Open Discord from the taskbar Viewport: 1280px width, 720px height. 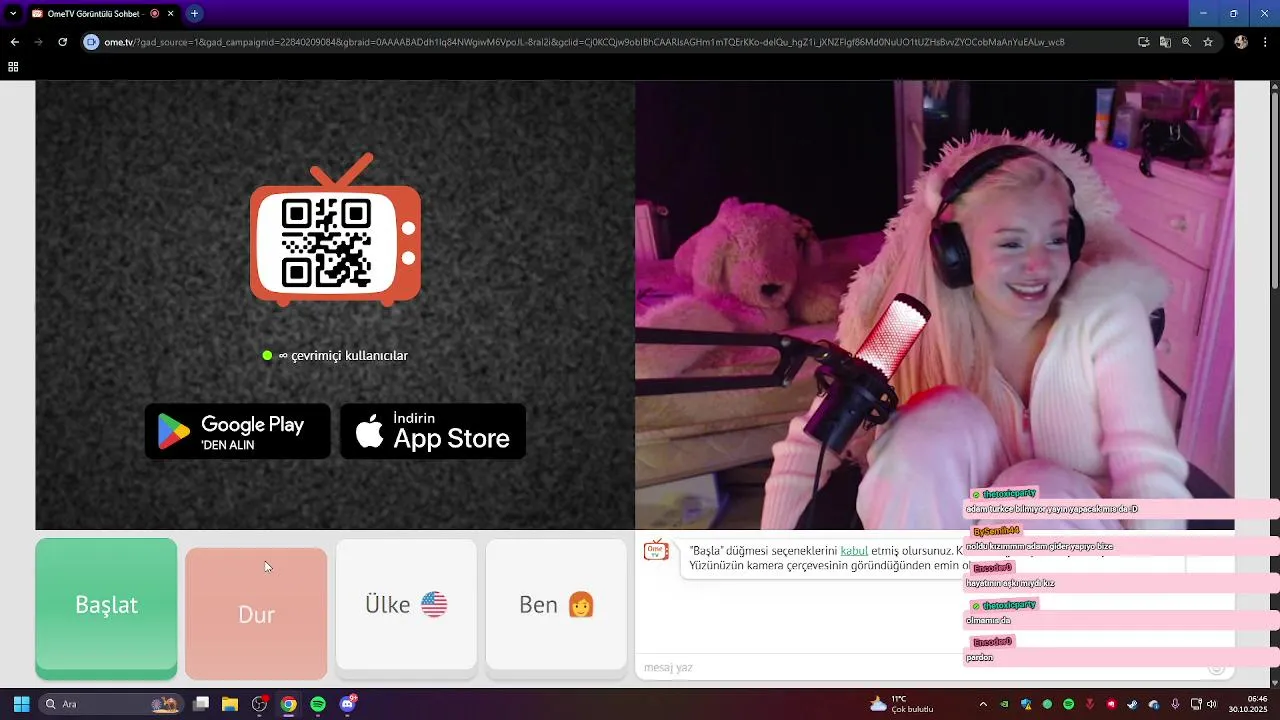(x=347, y=704)
